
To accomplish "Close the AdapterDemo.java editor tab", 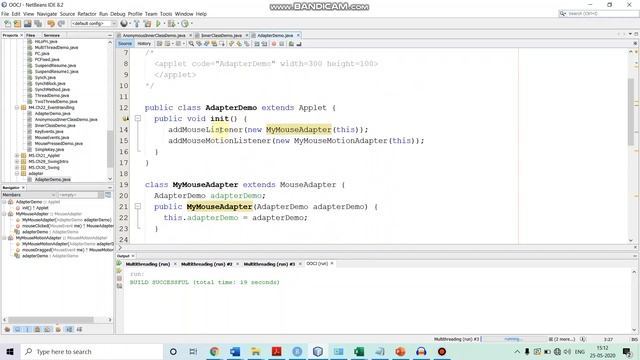I will 298,36.
